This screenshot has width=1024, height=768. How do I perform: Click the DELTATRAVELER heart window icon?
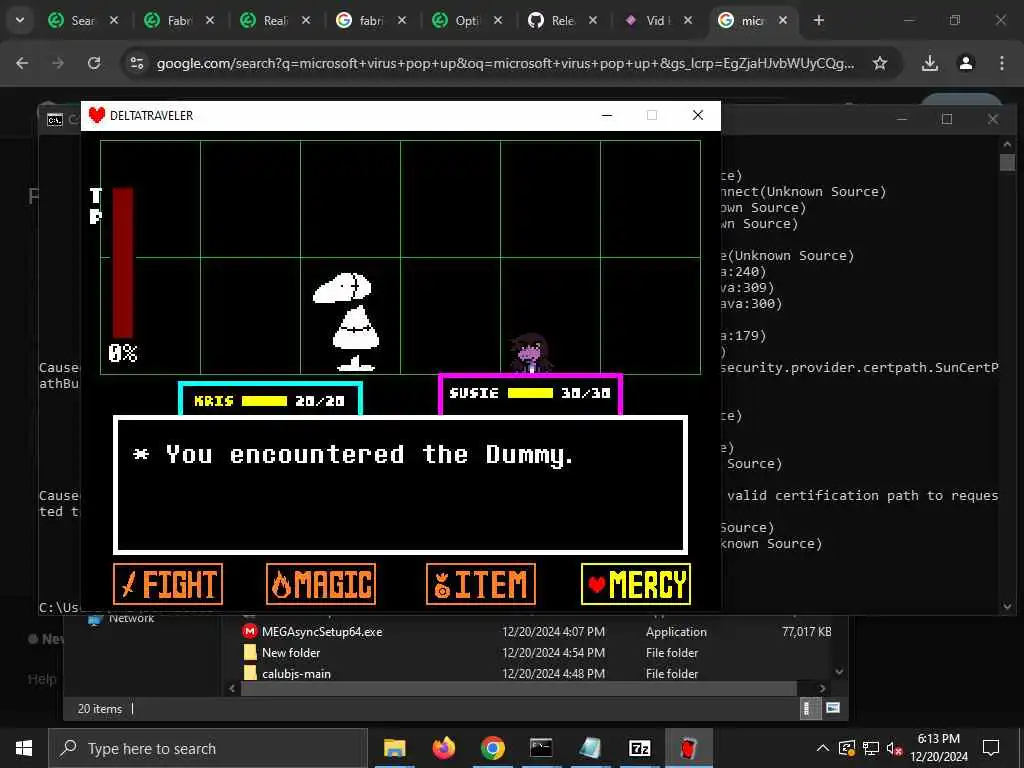[x=97, y=116]
